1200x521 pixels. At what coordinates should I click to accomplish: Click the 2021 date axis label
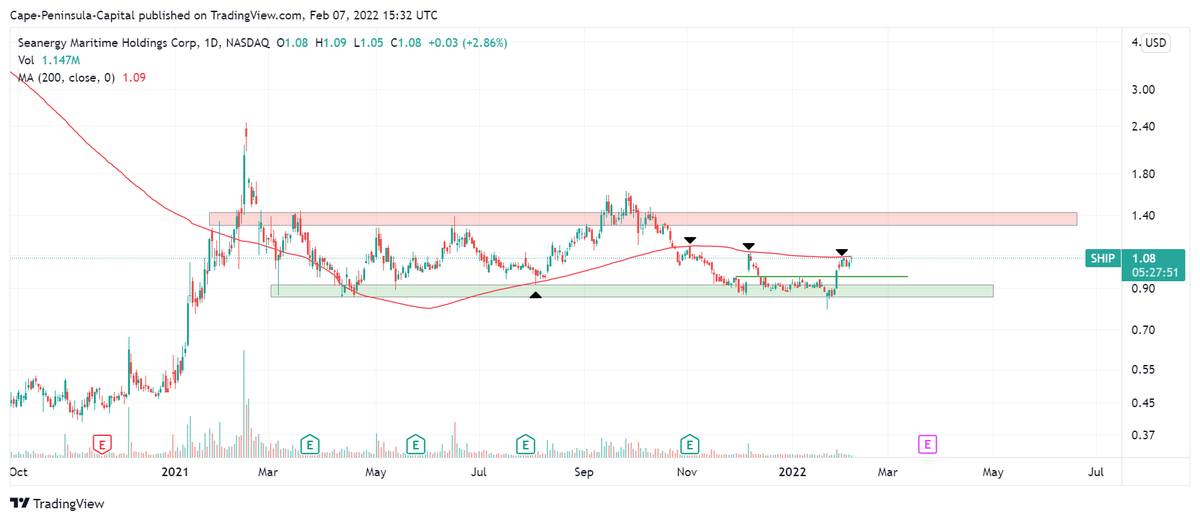[176, 470]
